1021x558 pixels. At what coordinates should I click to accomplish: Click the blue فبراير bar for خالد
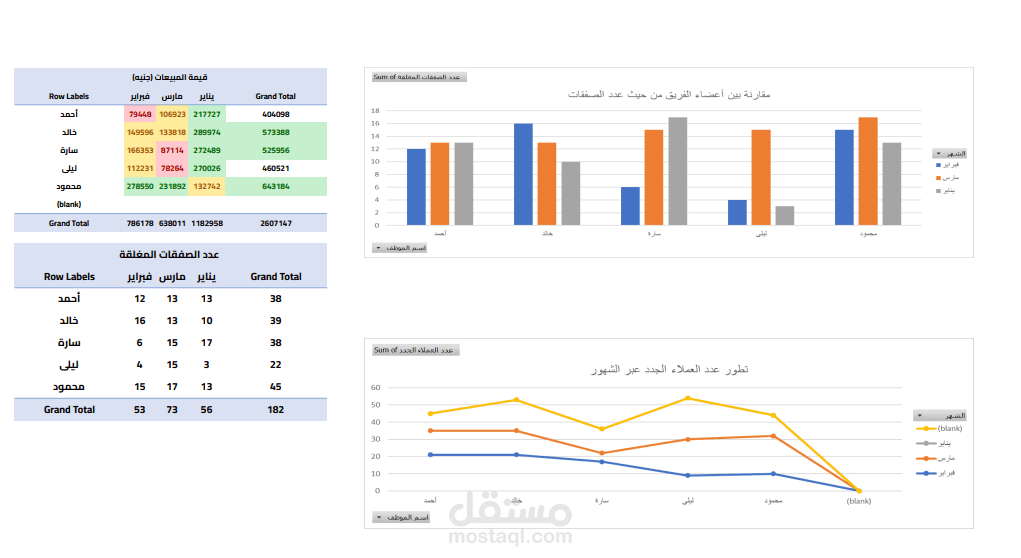523,174
